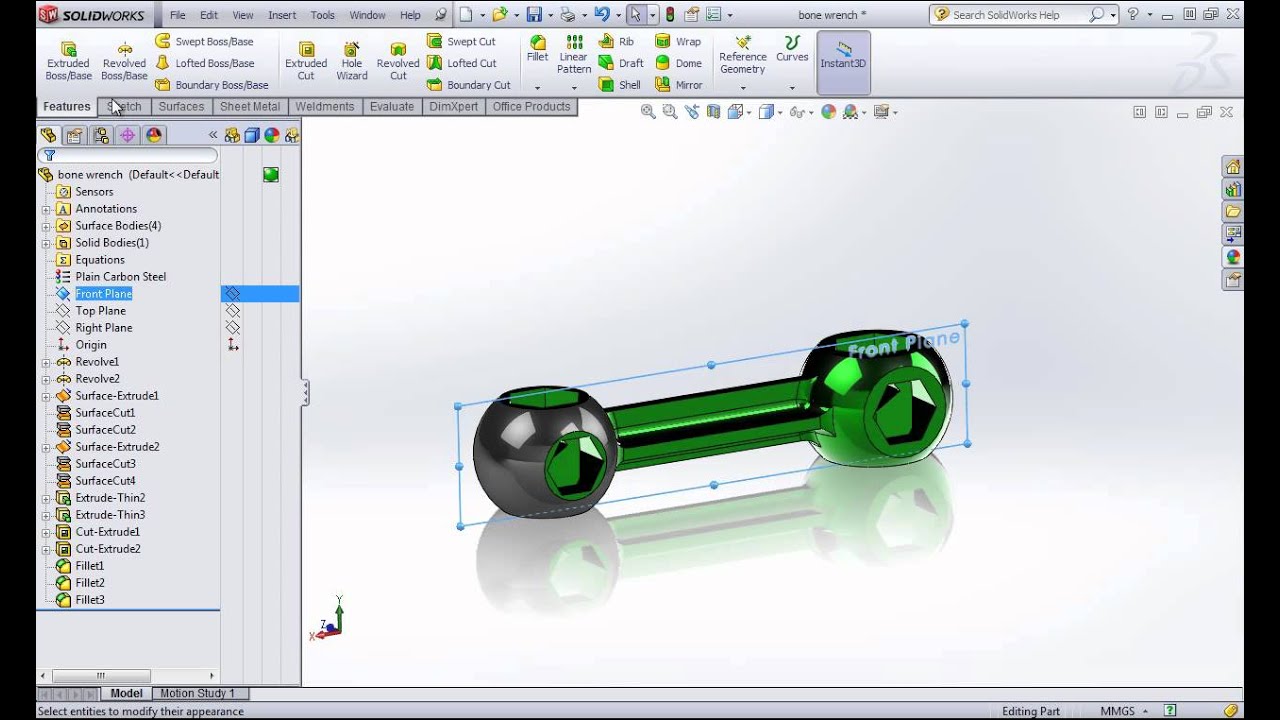This screenshot has width=1280, height=720.
Task: Select the Revolved Cut tool
Action: click(398, 61)
